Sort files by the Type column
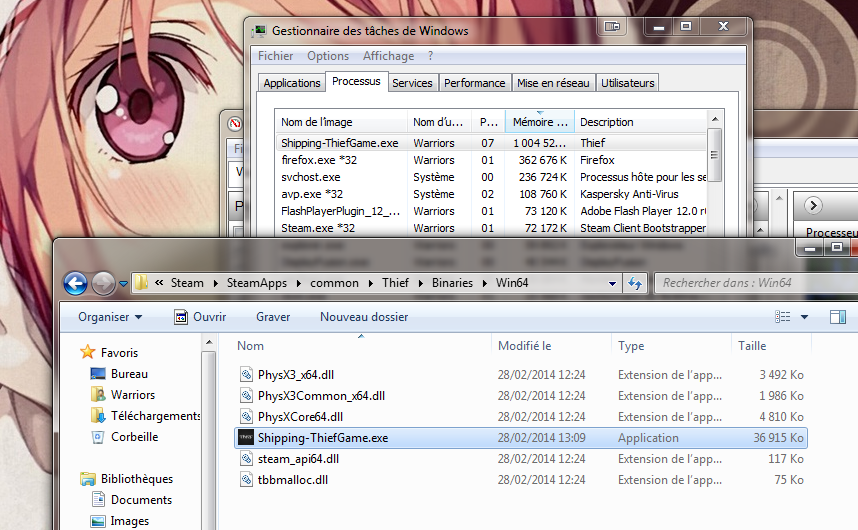This screenshot has width=858, height=530. (x=631, y=346)
